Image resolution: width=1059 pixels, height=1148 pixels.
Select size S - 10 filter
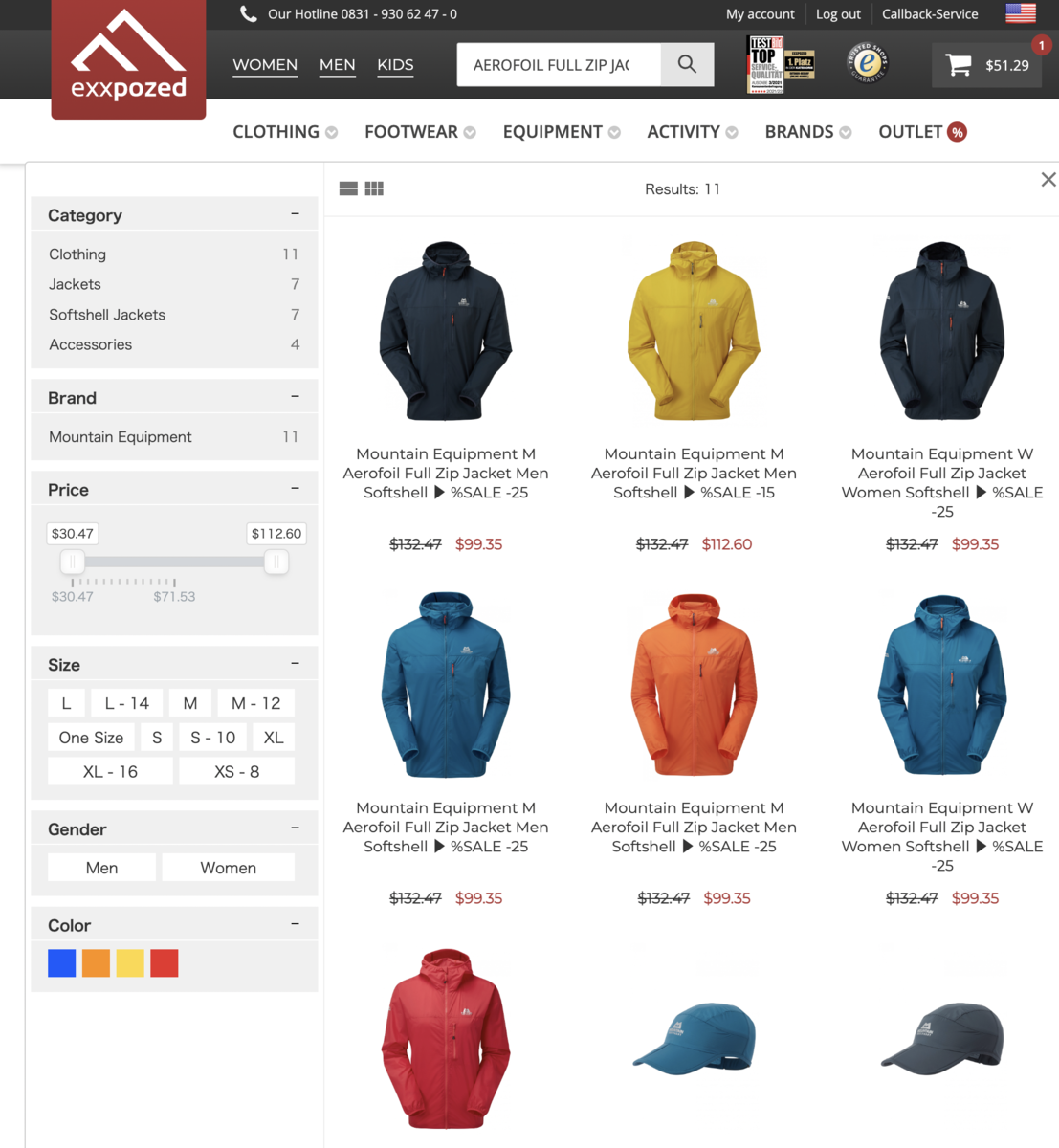point(212,738)
